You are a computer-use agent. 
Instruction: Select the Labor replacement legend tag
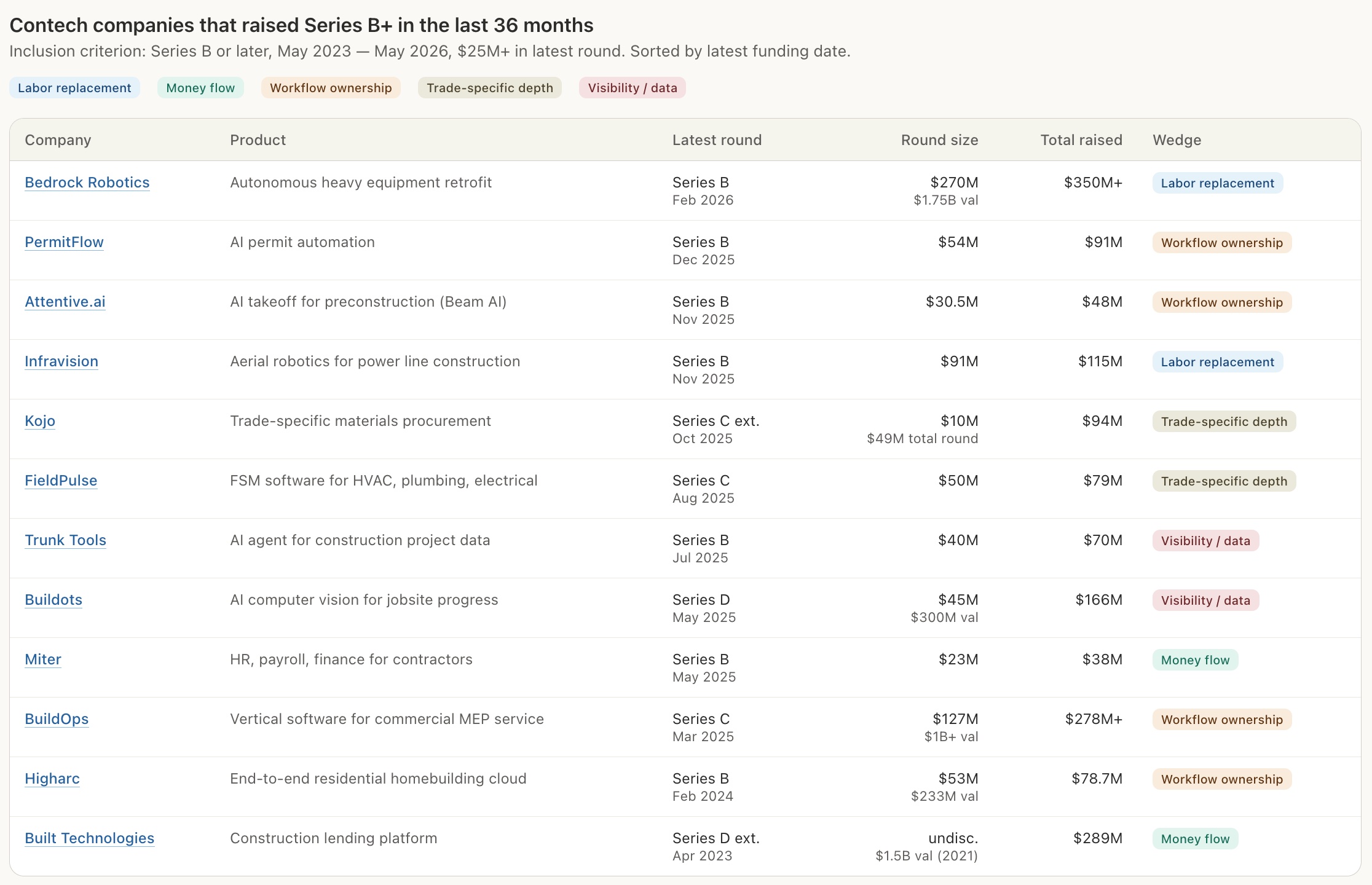pyautogui.click(x=74, y=88)
